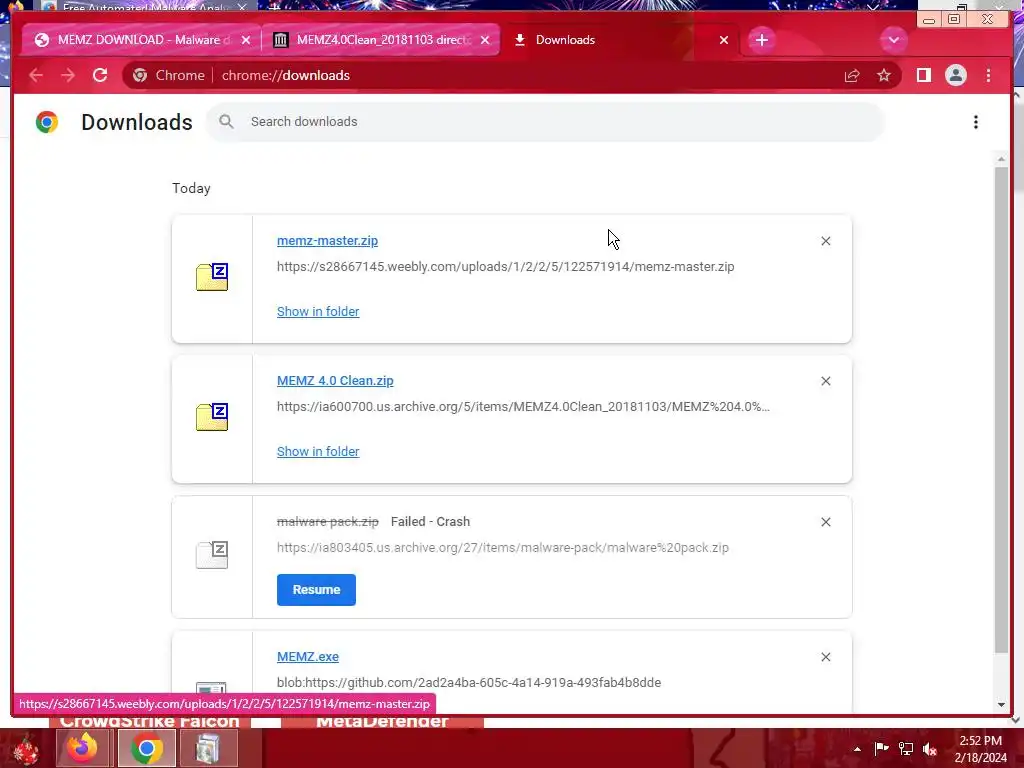Click the memz-master.zip file icon
This screenshot has height=768, width=1024.
pyautogui.click(x=212, y=277)
